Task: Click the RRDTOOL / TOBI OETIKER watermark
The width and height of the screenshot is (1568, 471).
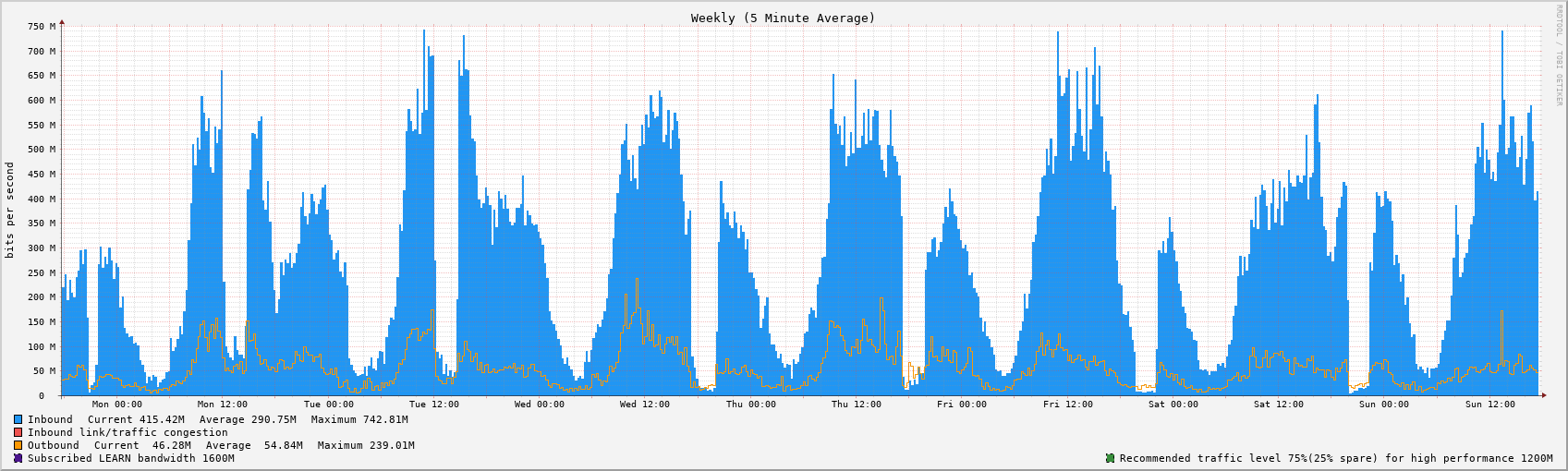Action: [1559, 54]
